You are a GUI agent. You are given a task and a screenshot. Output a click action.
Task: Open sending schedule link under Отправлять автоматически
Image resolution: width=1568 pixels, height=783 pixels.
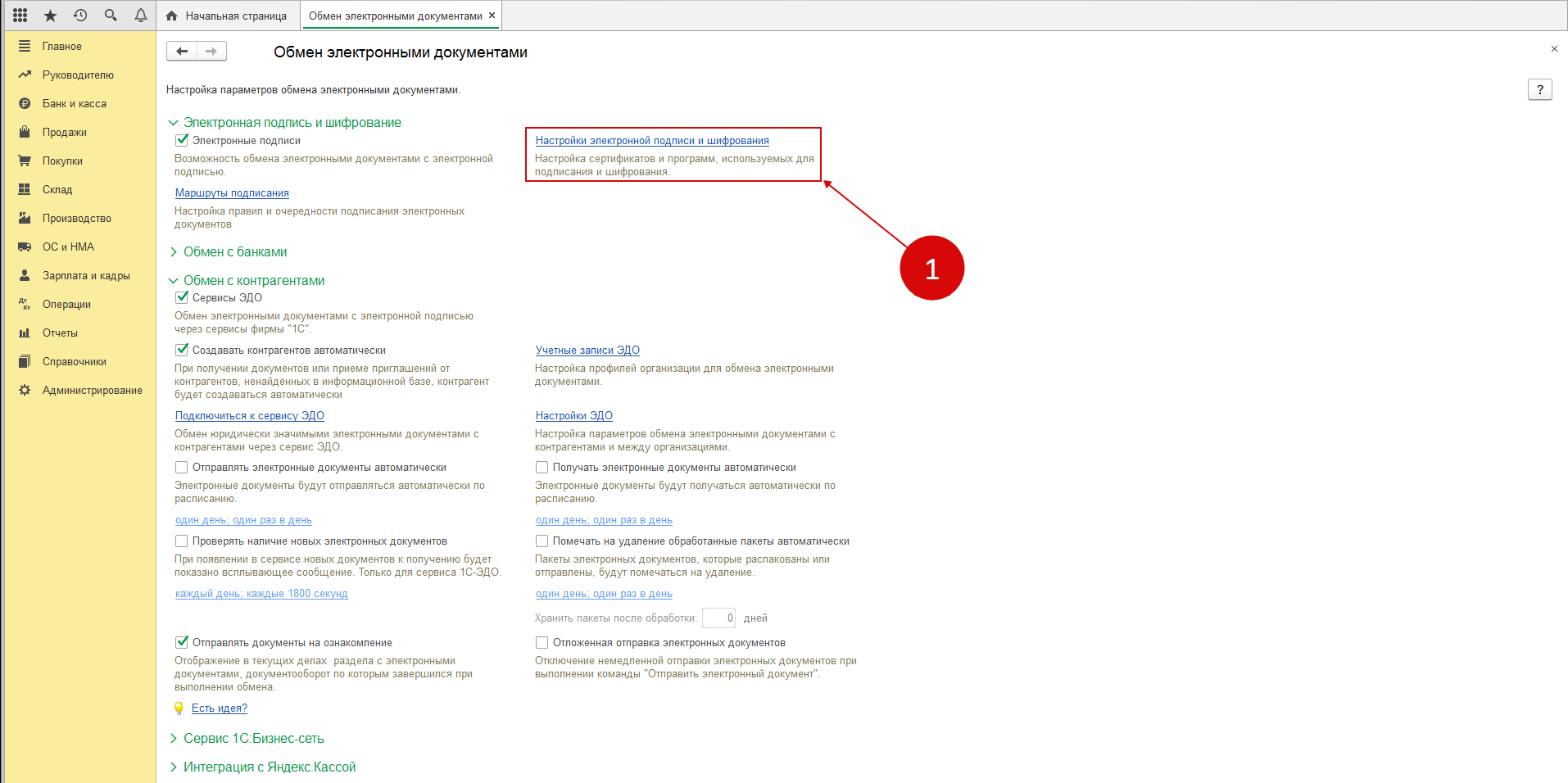[x=243, y=520]
